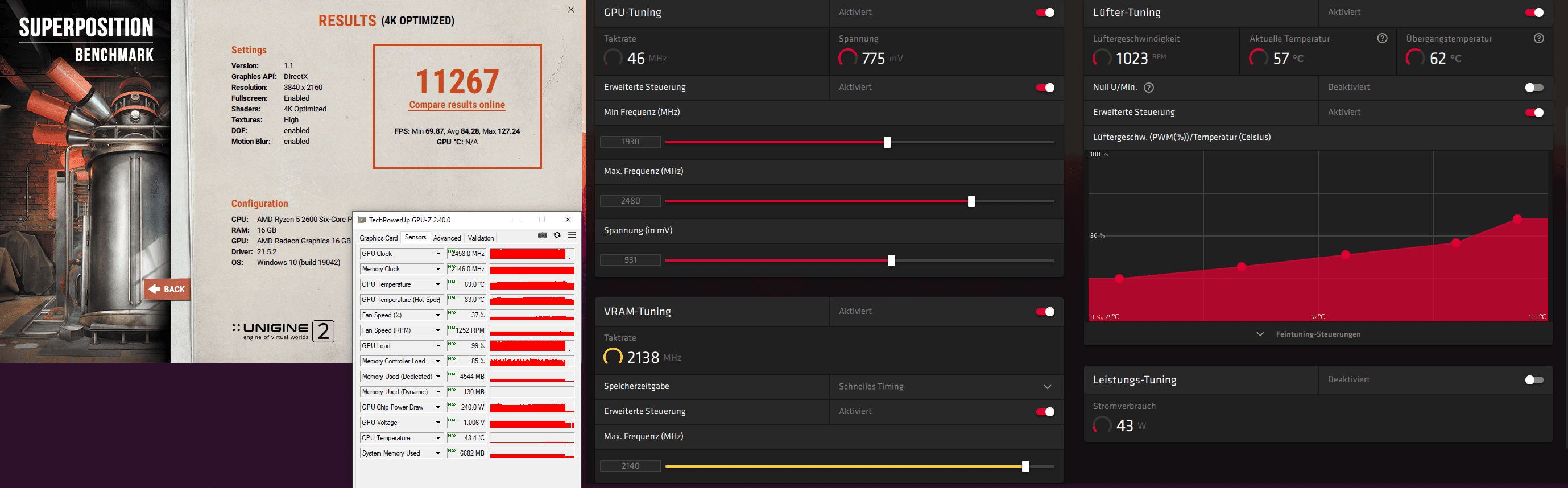
Task: Toggle the GPU-Tuning switch
Action: (x=1045, y=13)
